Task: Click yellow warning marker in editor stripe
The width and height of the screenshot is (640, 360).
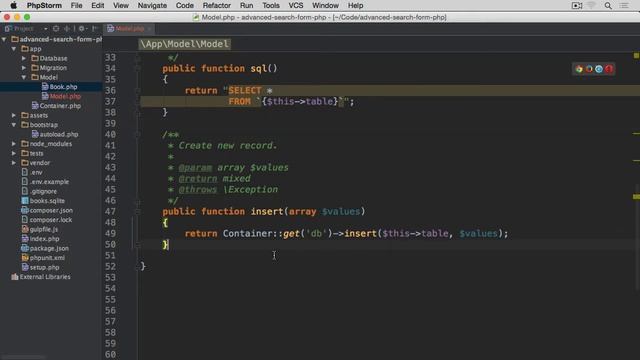Action: click(x=636, y=56)
